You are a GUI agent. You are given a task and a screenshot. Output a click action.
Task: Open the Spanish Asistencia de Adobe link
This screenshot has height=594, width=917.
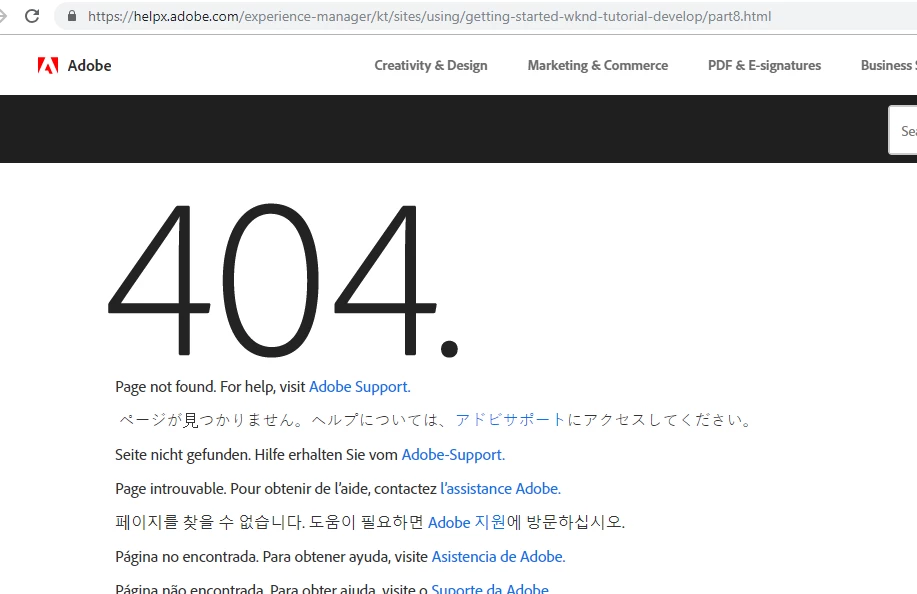[498, 557]
